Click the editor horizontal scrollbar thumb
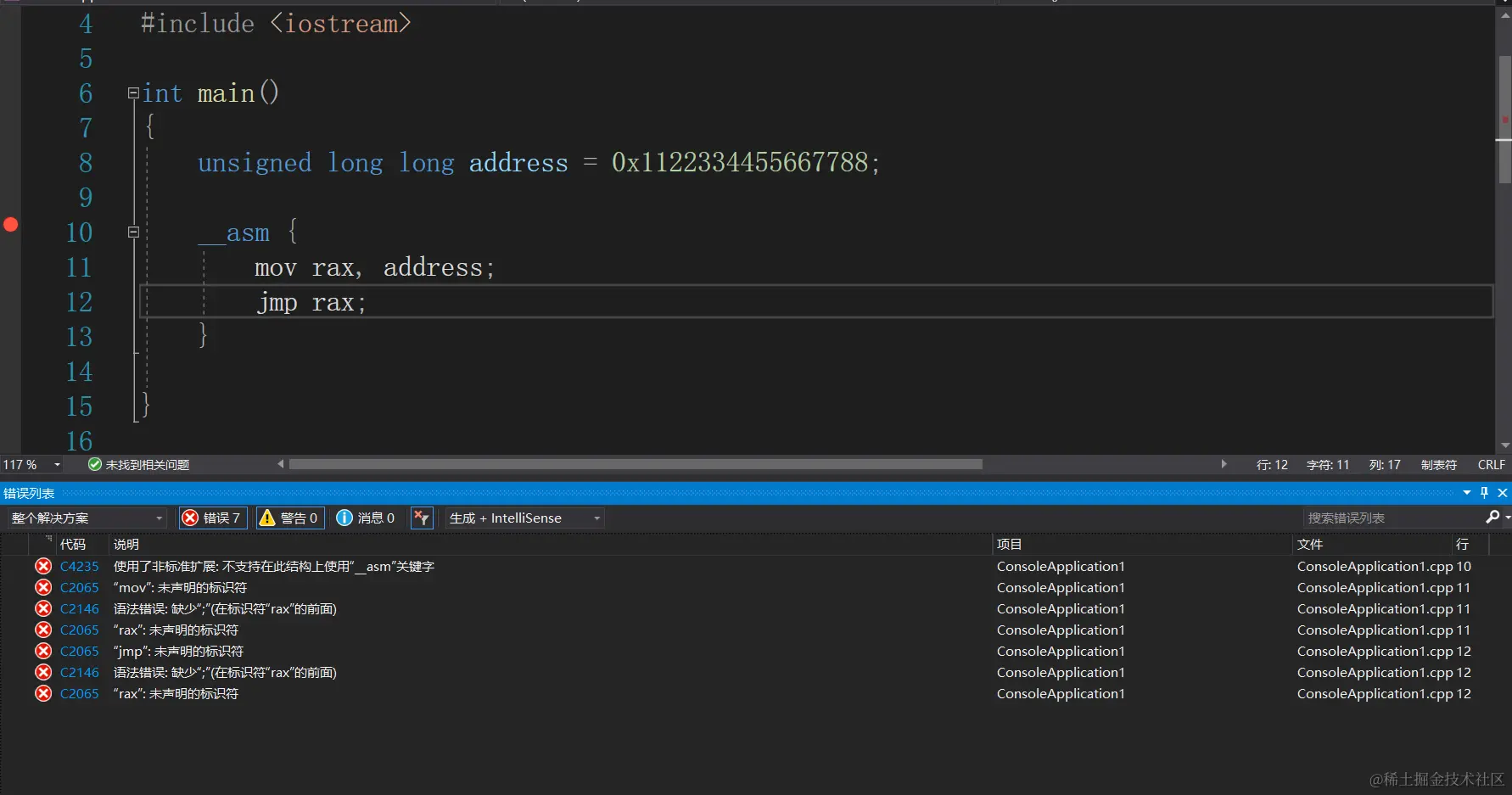The height and width of the screenshot is (795, 1512). (x=636, y=464)
